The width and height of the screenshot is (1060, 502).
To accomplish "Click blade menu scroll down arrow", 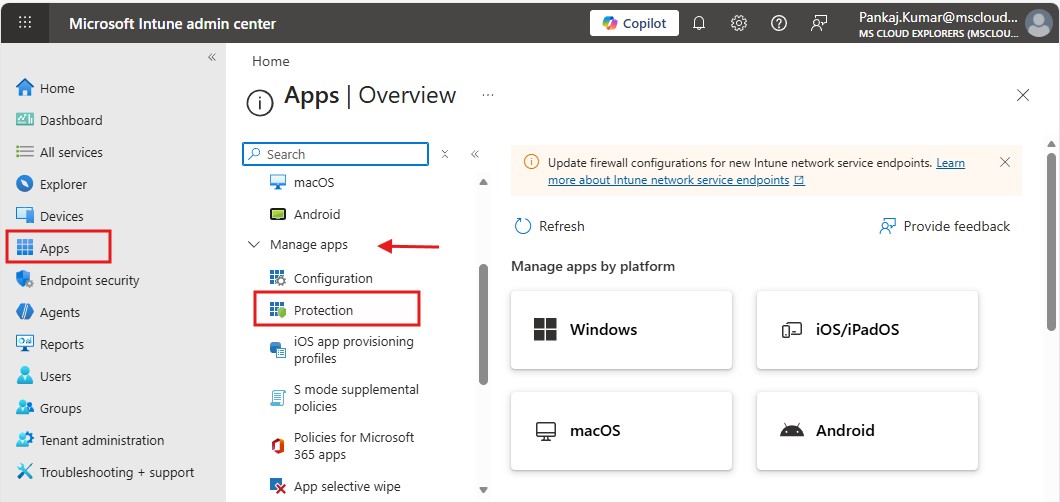I will click(x=483, y=490).
